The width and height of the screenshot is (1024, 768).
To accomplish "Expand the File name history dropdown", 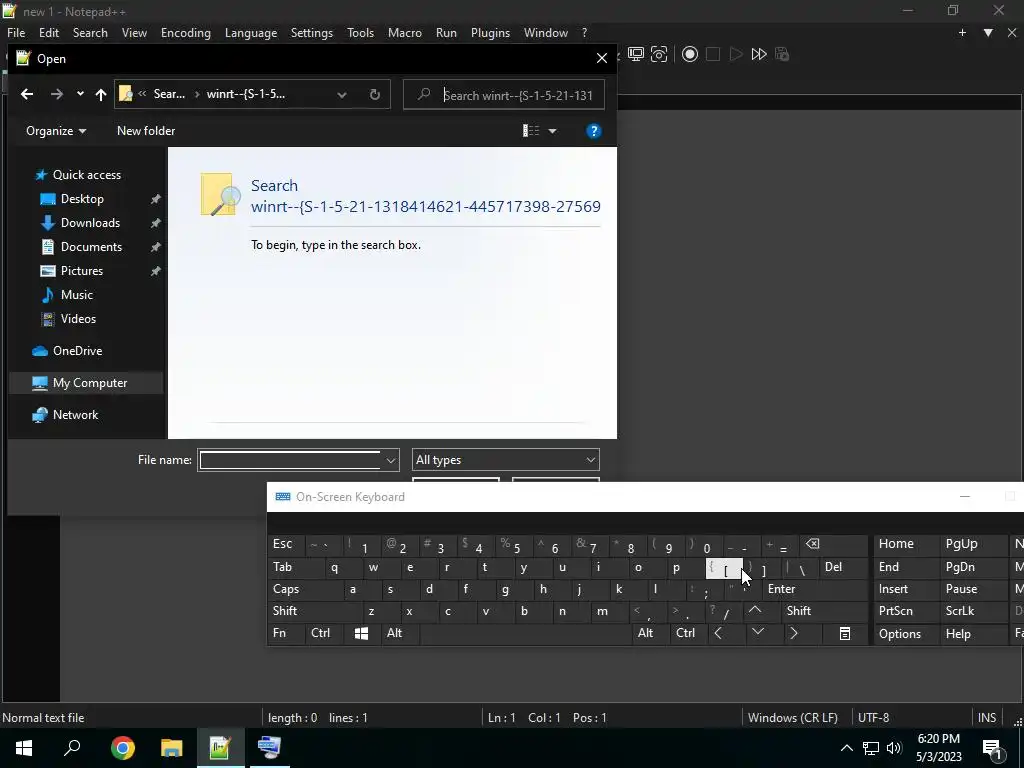I will [x=391, y=460].
